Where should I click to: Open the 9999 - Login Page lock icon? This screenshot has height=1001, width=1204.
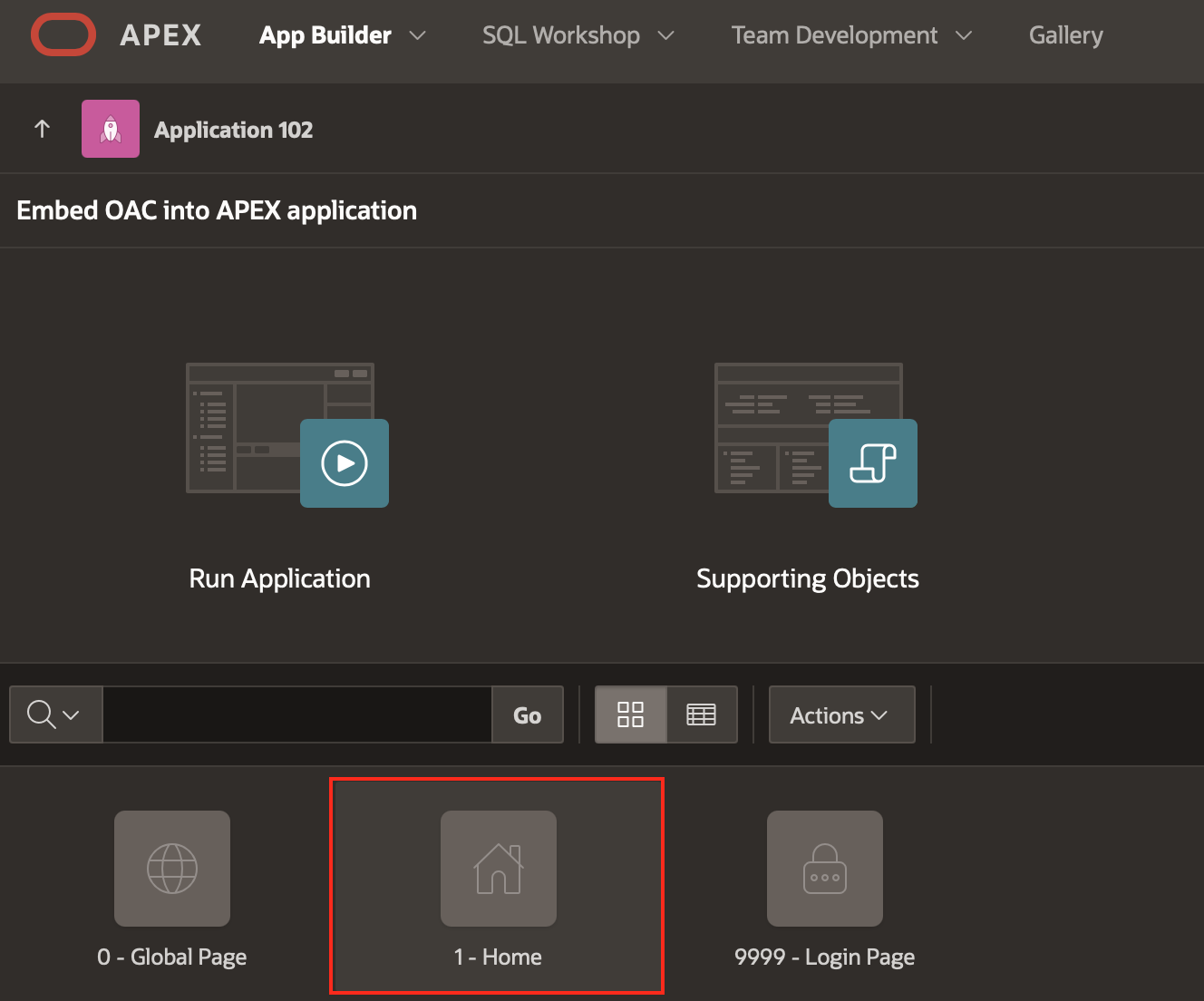click(x=825, y=869)
